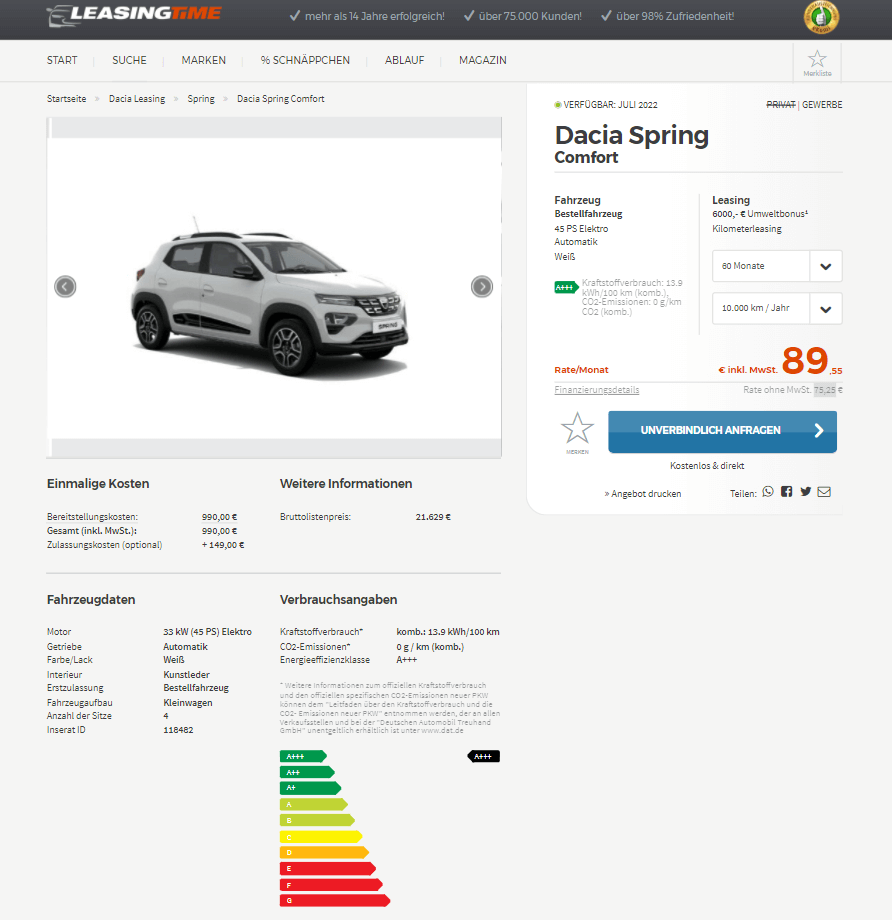Share the offer via WhatsApp
Viewport: 892px width, 920px height.
(768, 492)
